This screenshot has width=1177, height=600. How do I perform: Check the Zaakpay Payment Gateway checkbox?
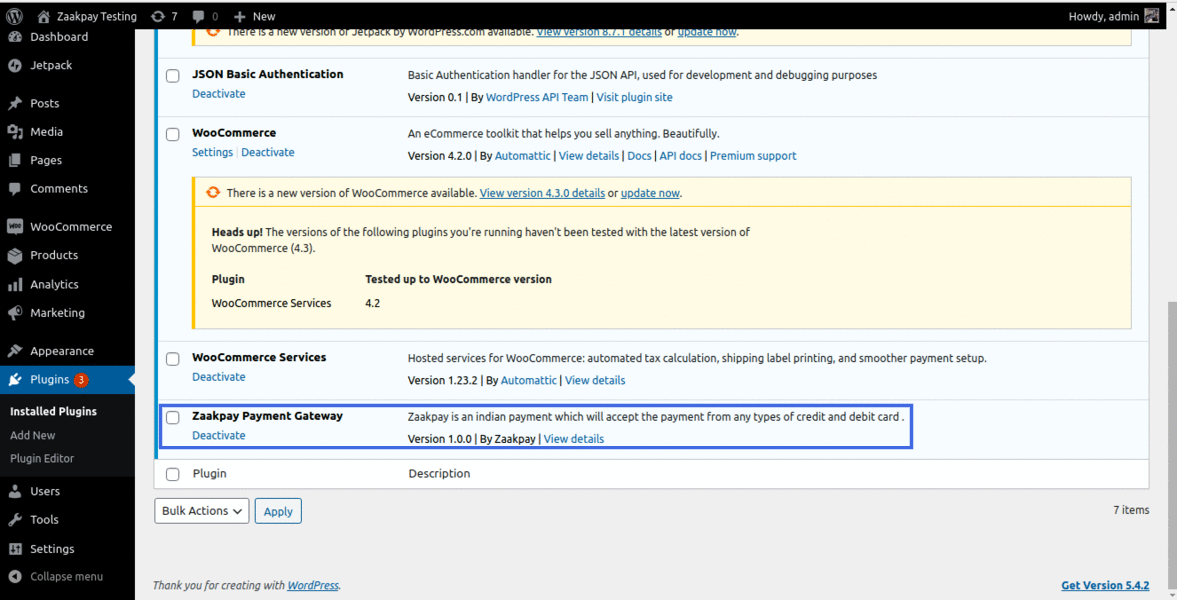click(173, 418)
